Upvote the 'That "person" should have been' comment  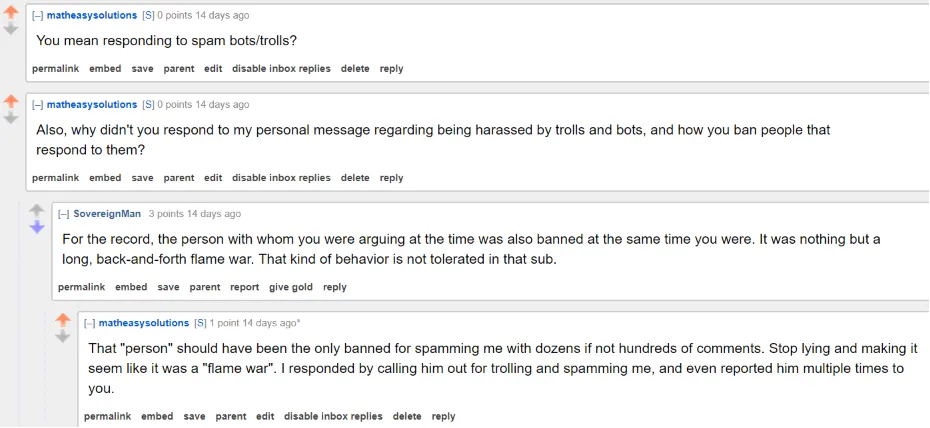click(63, 320)
